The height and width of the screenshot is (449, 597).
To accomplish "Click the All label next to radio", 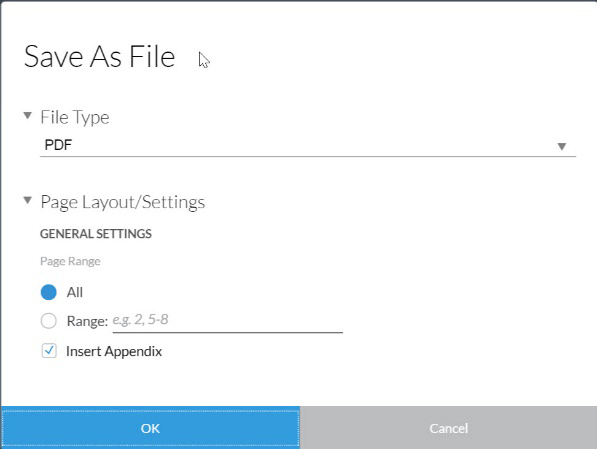I will pos(75,292).
